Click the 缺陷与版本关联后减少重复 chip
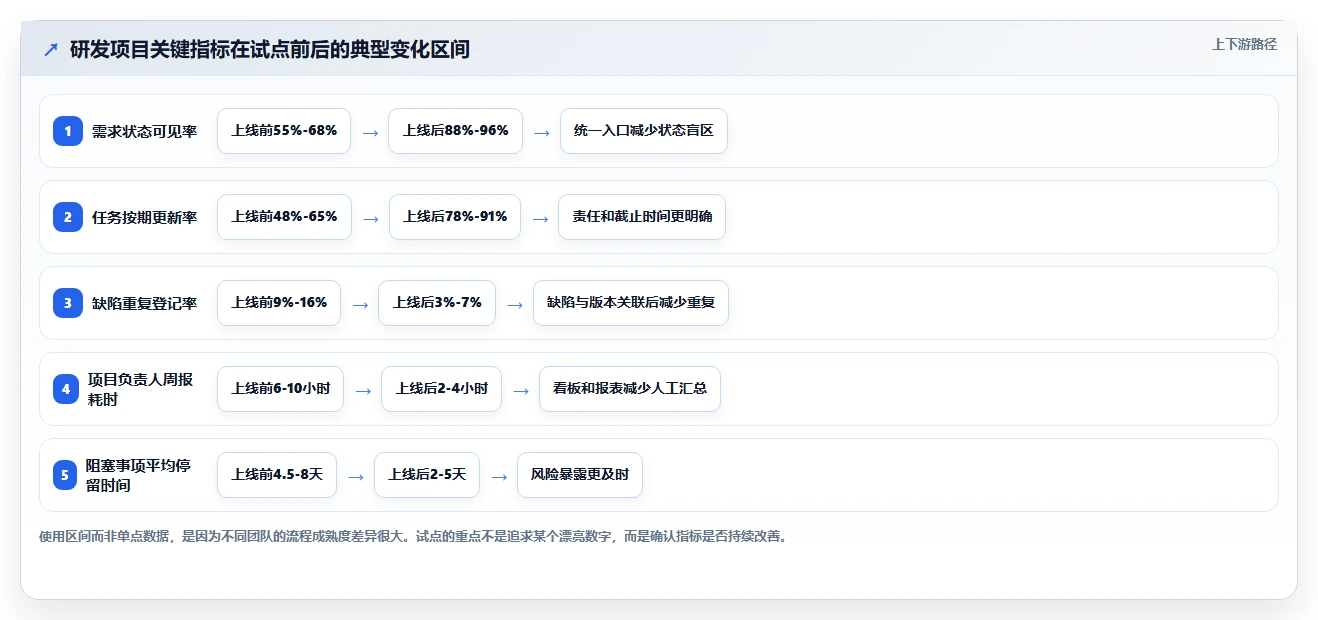 631,303
